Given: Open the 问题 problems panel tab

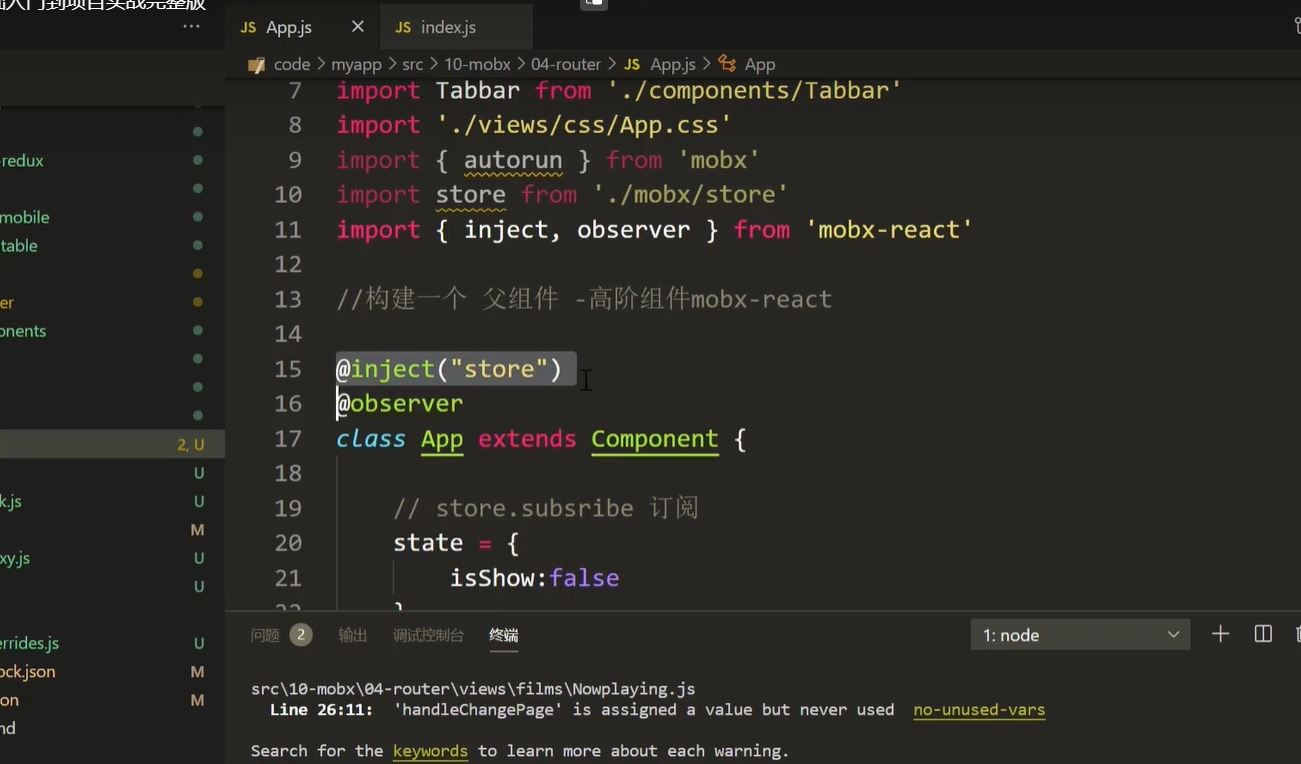Looking at the screenshot, I should point(265,635).
